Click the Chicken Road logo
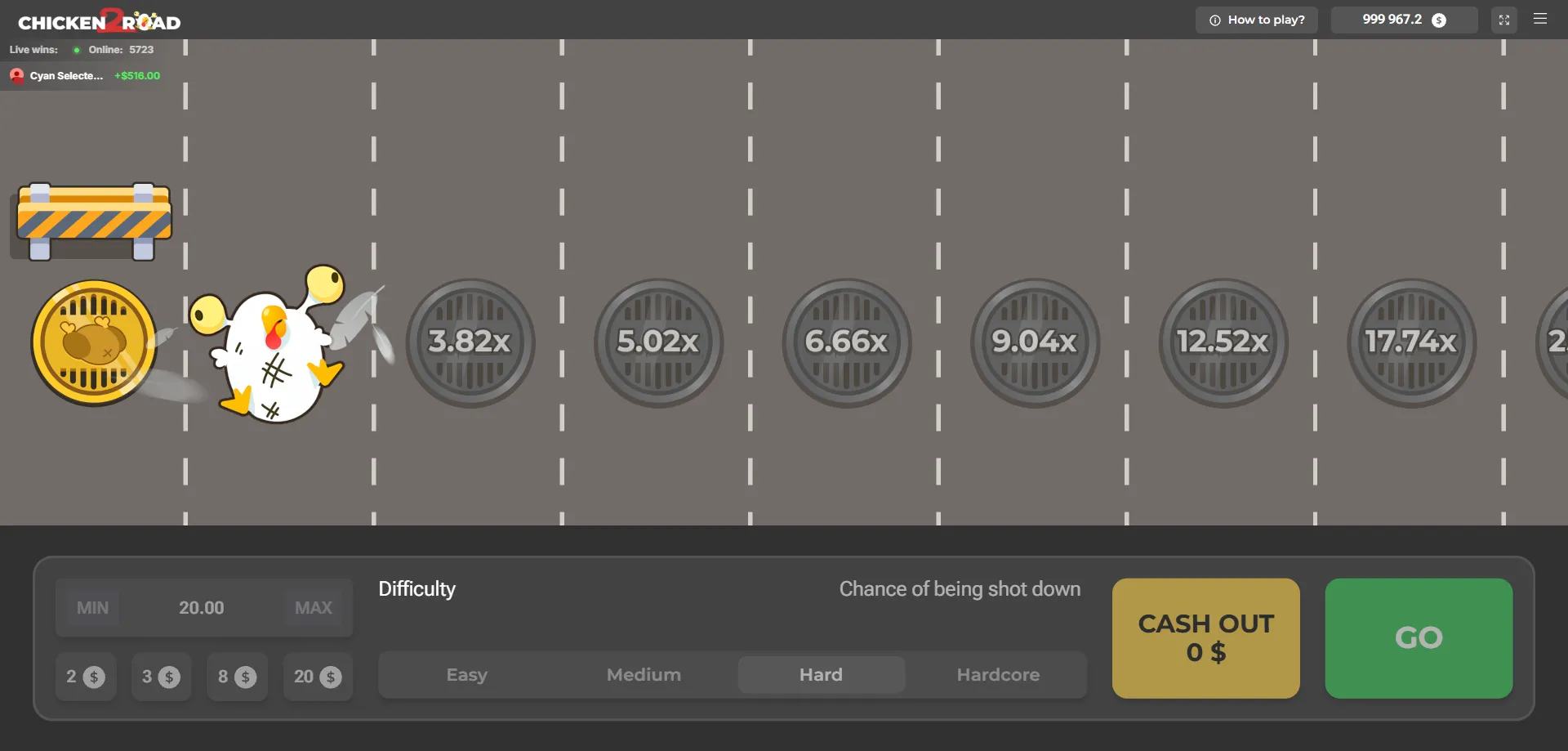The image size is (1568, 751). [99, 20]
